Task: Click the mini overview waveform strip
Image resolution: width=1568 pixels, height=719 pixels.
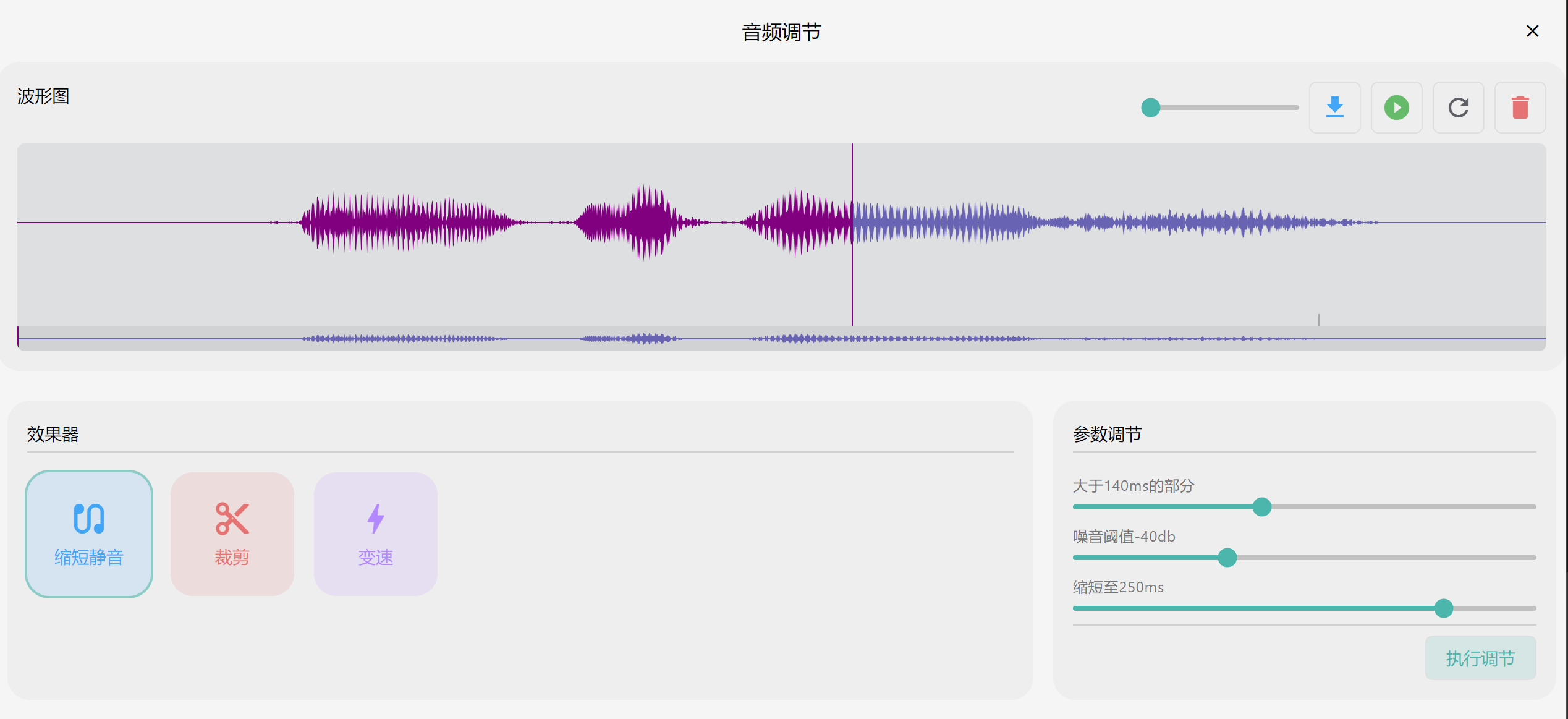Action: pos(782,339)
